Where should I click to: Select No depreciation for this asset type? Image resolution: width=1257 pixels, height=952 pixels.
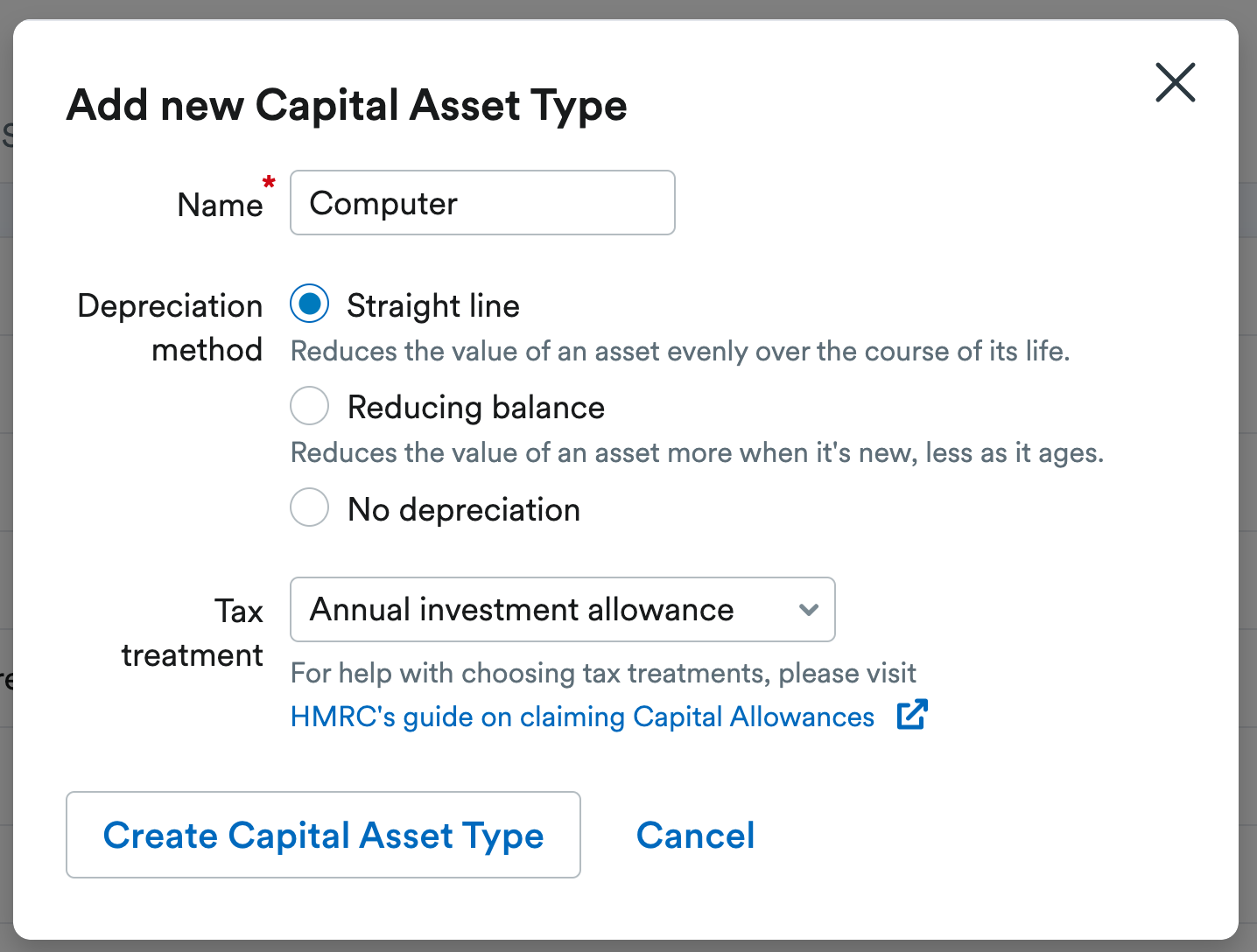[310, 507]
